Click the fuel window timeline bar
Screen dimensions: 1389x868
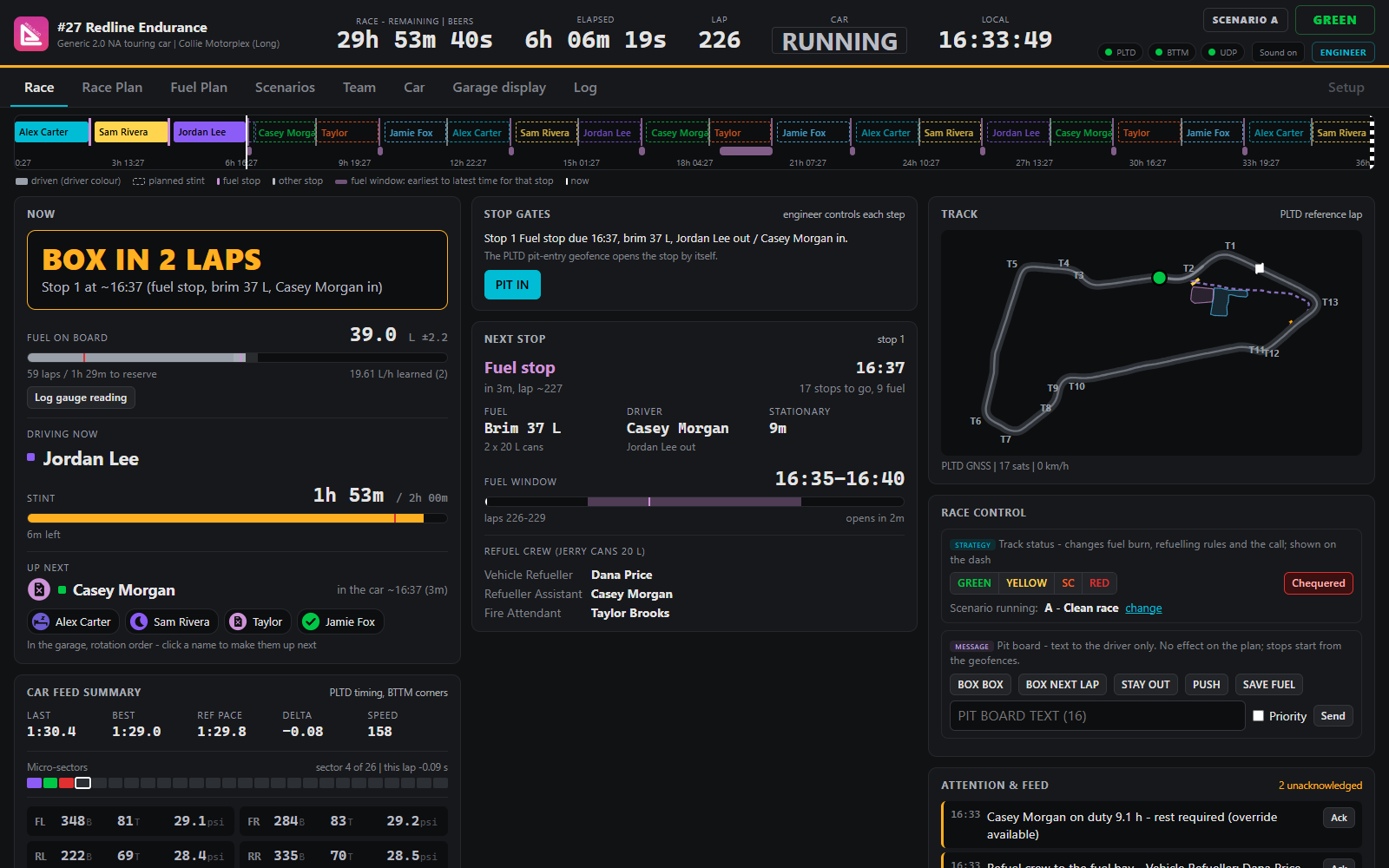(x=694, y=502)
